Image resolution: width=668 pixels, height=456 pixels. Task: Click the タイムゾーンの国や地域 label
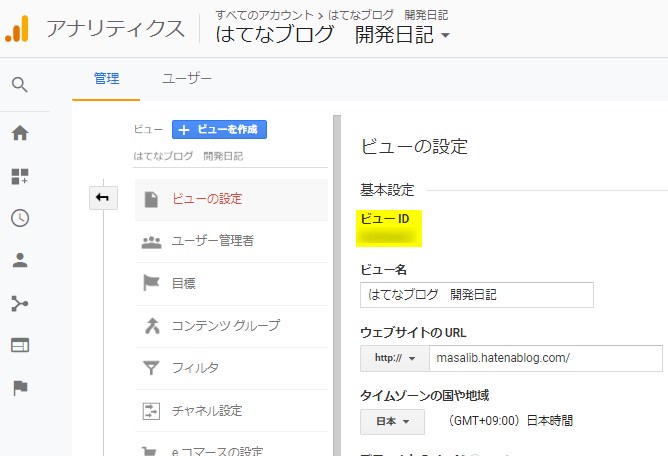[425, 396]
